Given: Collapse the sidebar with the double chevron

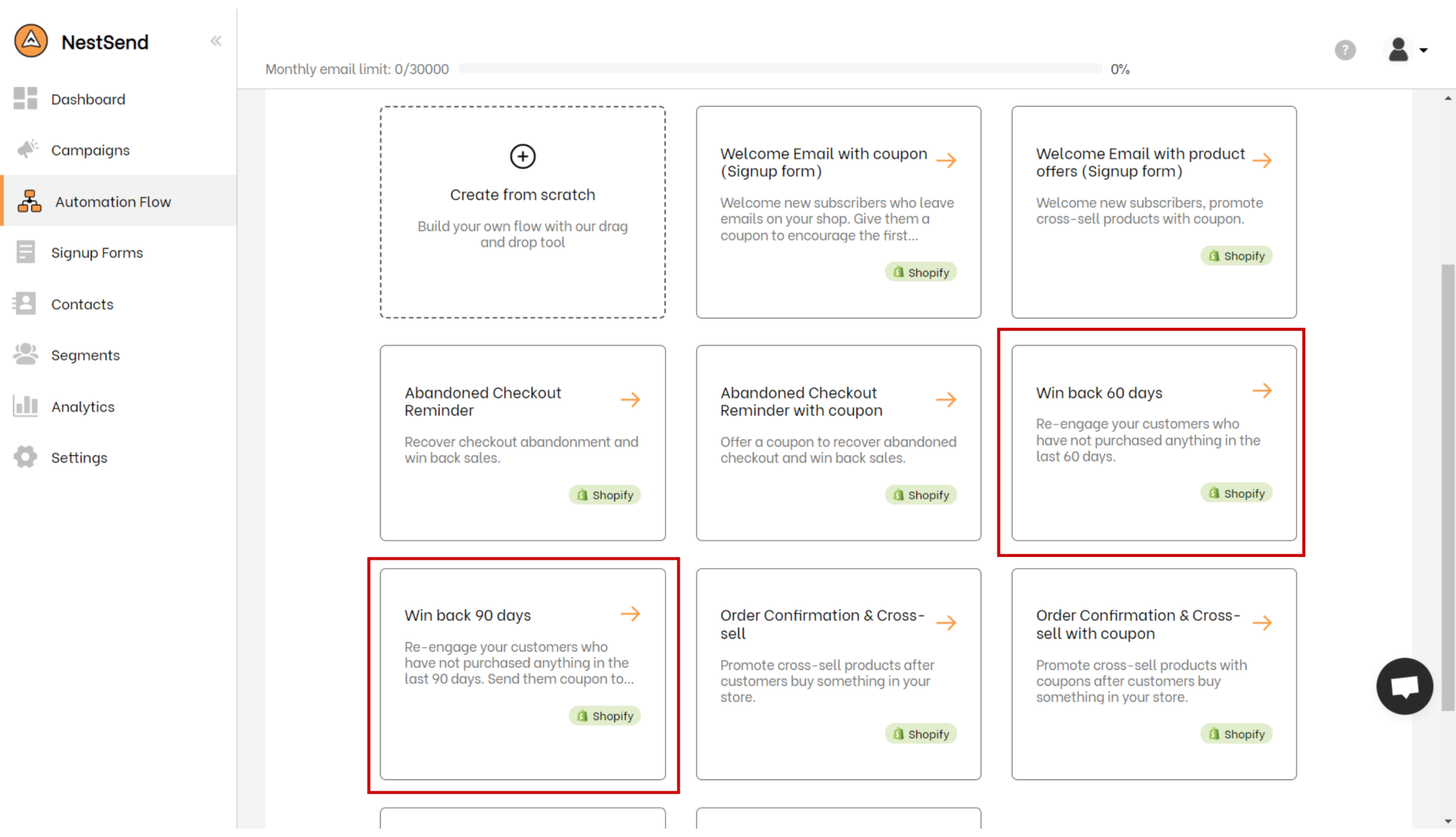Looking at the screenshot, I should point(215,41).
